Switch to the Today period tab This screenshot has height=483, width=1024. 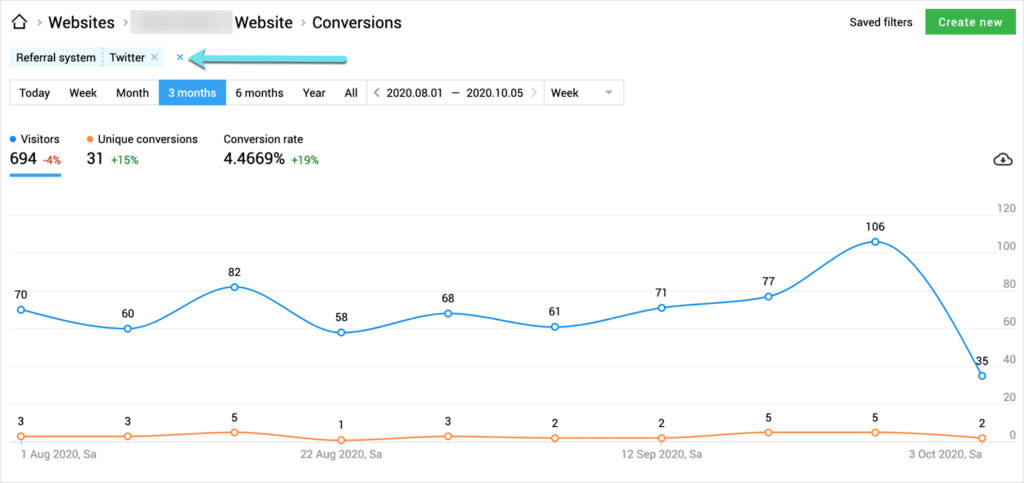pyautogui.click(x=34, y=93)
